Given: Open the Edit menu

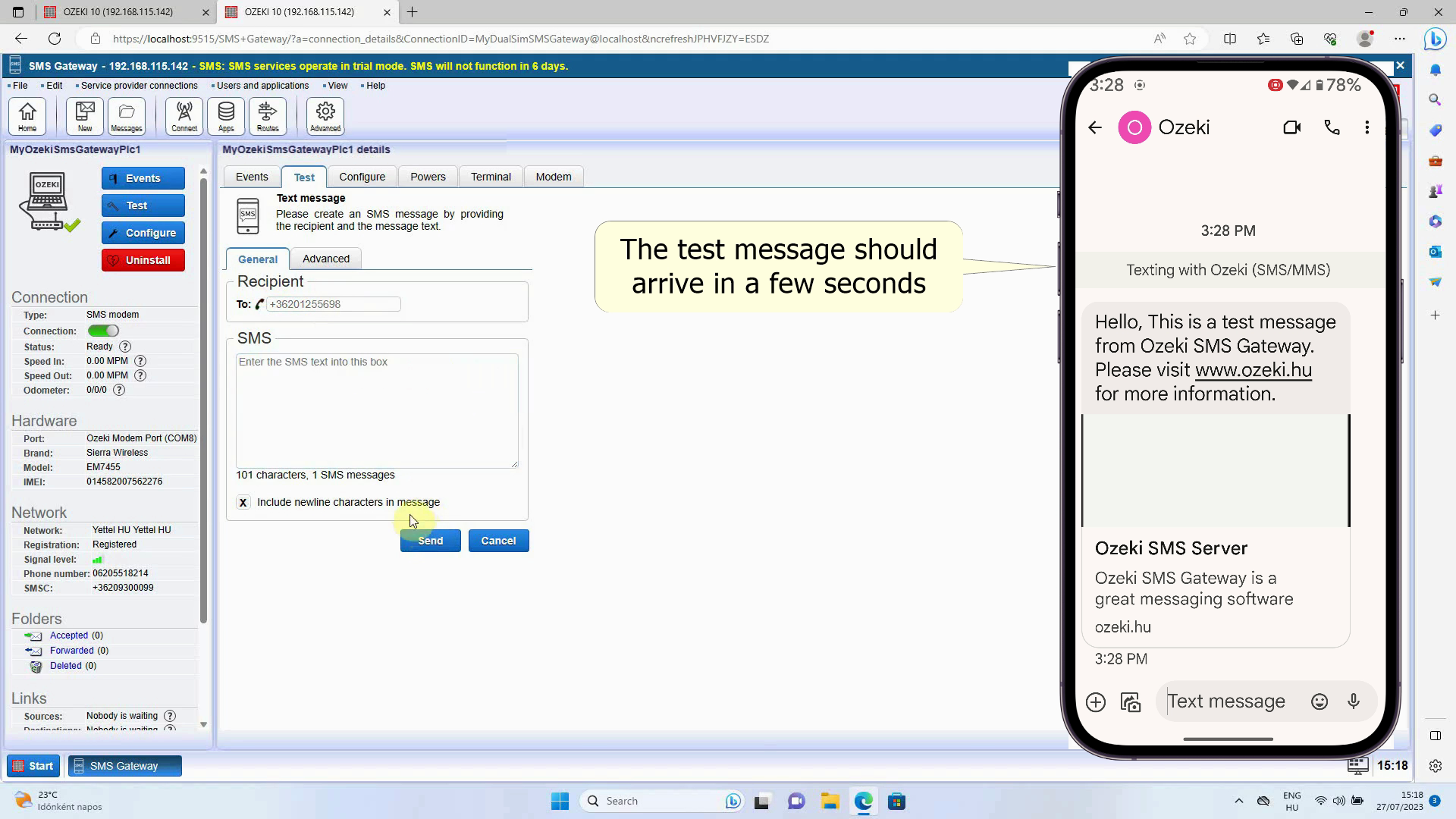Looking at the screenshot, I should coord(55,86).
